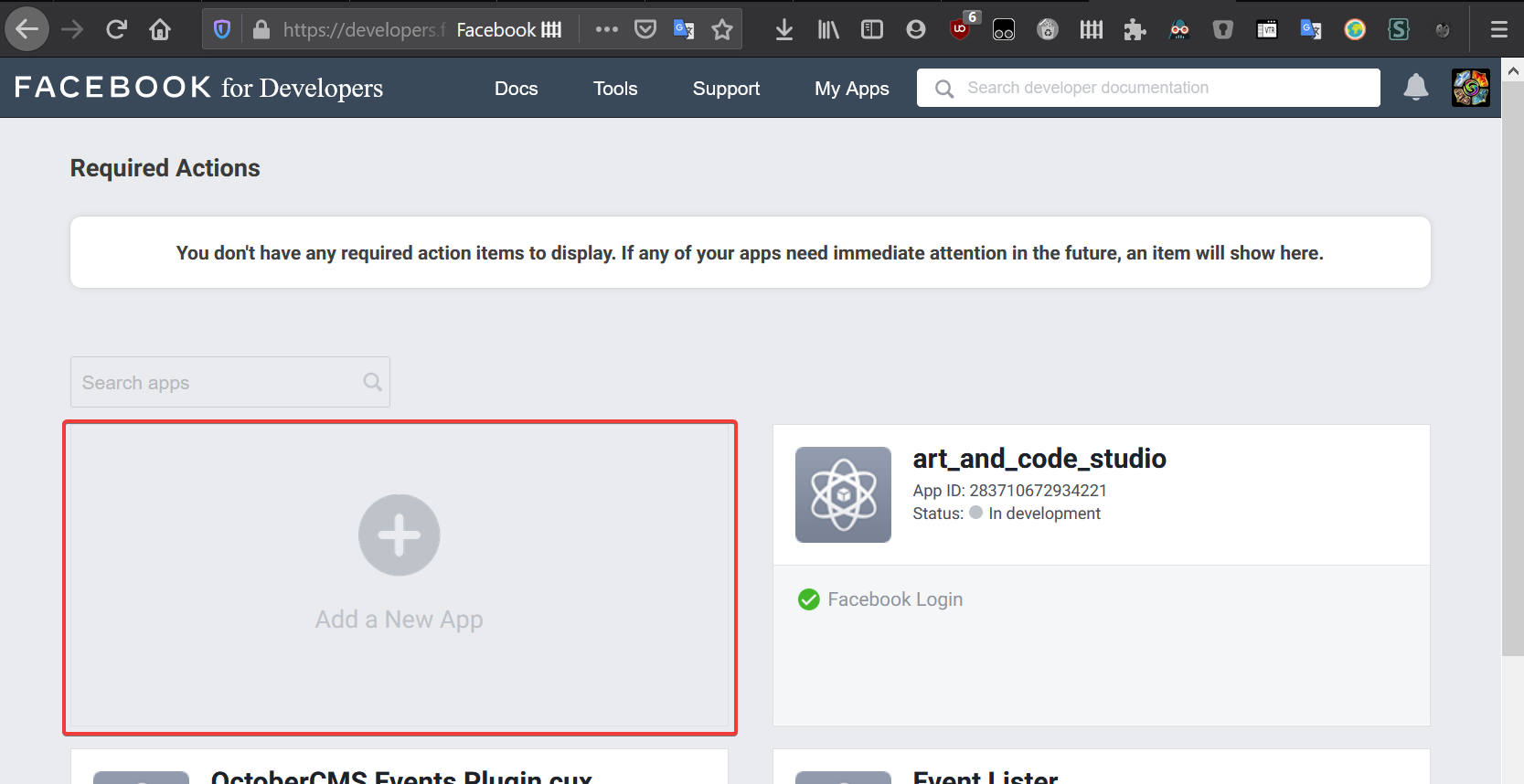Image resolution: width=1524 pixels, height=784 pixels.
Task: Click the scrollbar up arrow
Action: tap(1513, 70)
